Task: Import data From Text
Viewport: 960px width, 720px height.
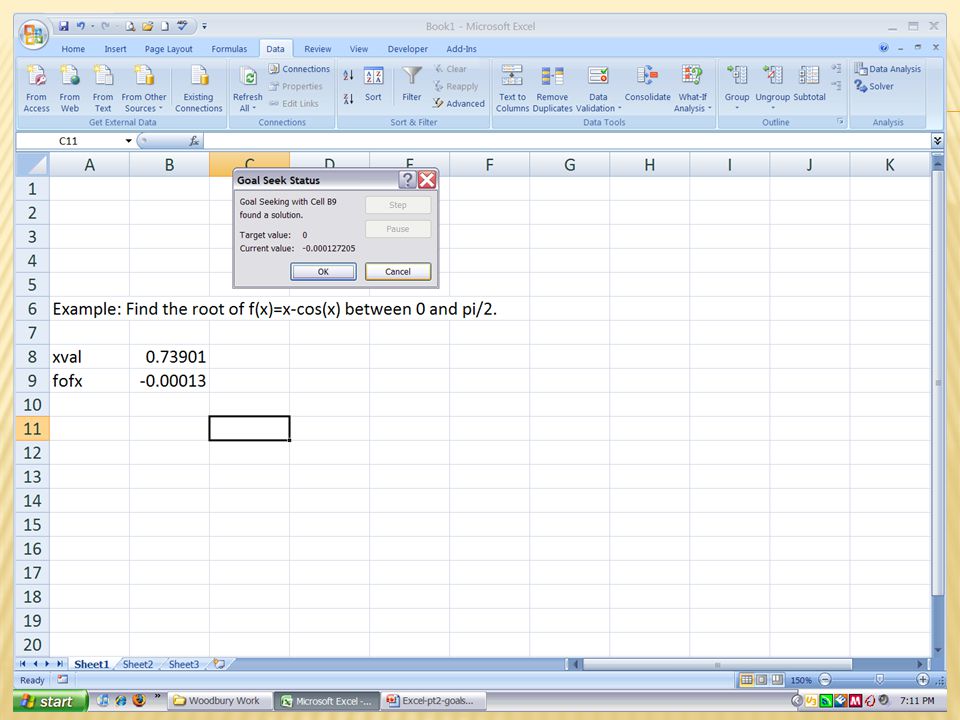Action: coord(103,89)
